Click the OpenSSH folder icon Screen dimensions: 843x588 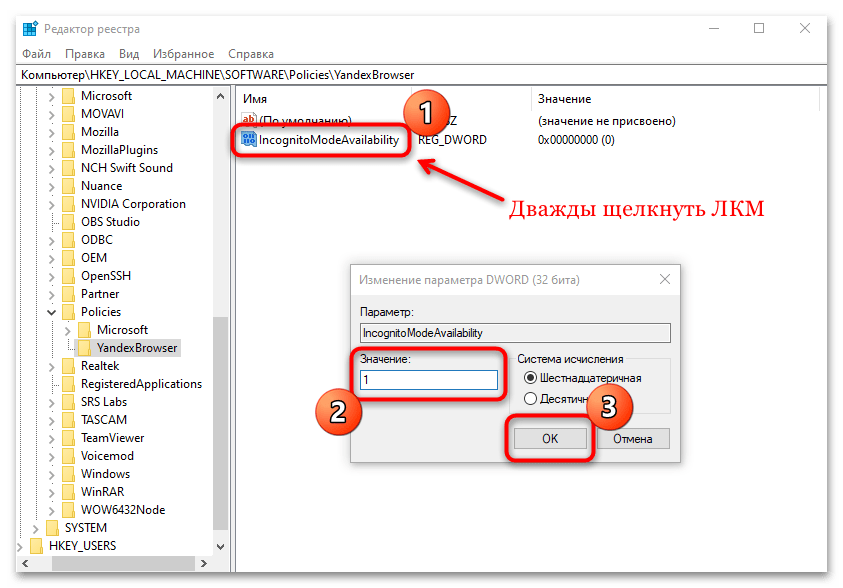(x=68, y=276)
